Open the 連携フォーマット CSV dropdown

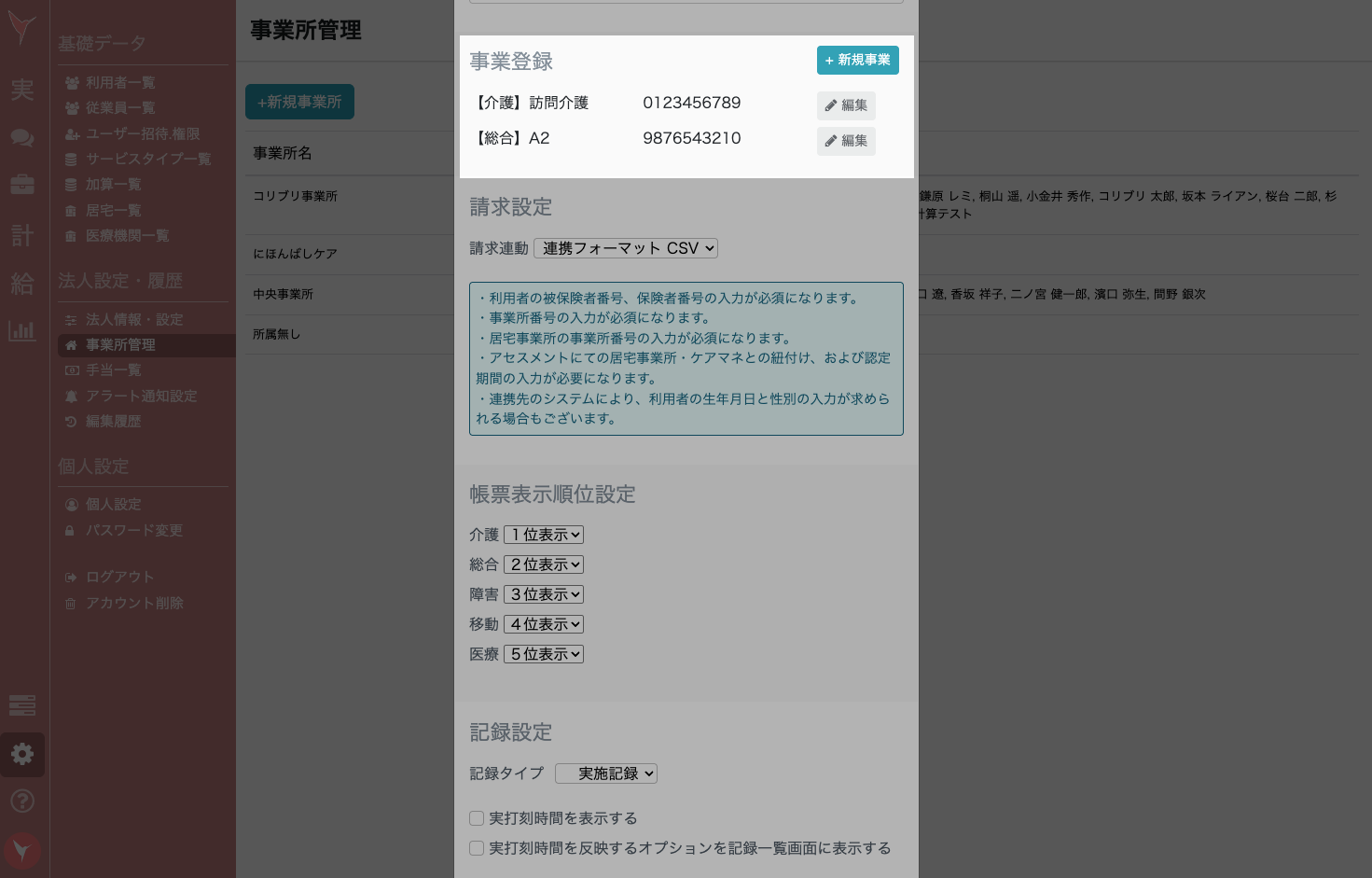tap(625, 248)
